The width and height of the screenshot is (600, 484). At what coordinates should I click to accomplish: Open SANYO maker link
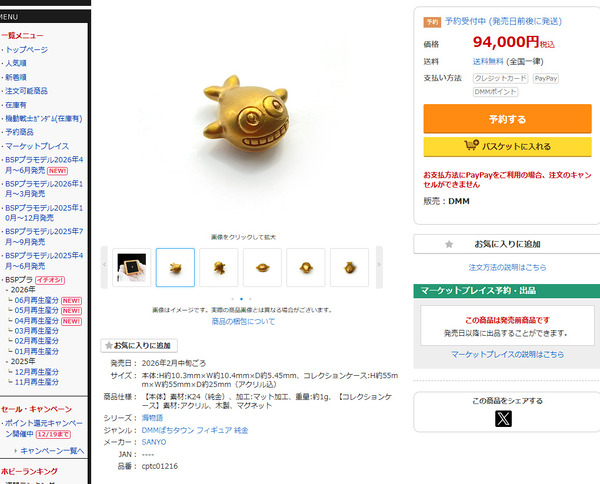pyautogui.click(x=154, y=442)
